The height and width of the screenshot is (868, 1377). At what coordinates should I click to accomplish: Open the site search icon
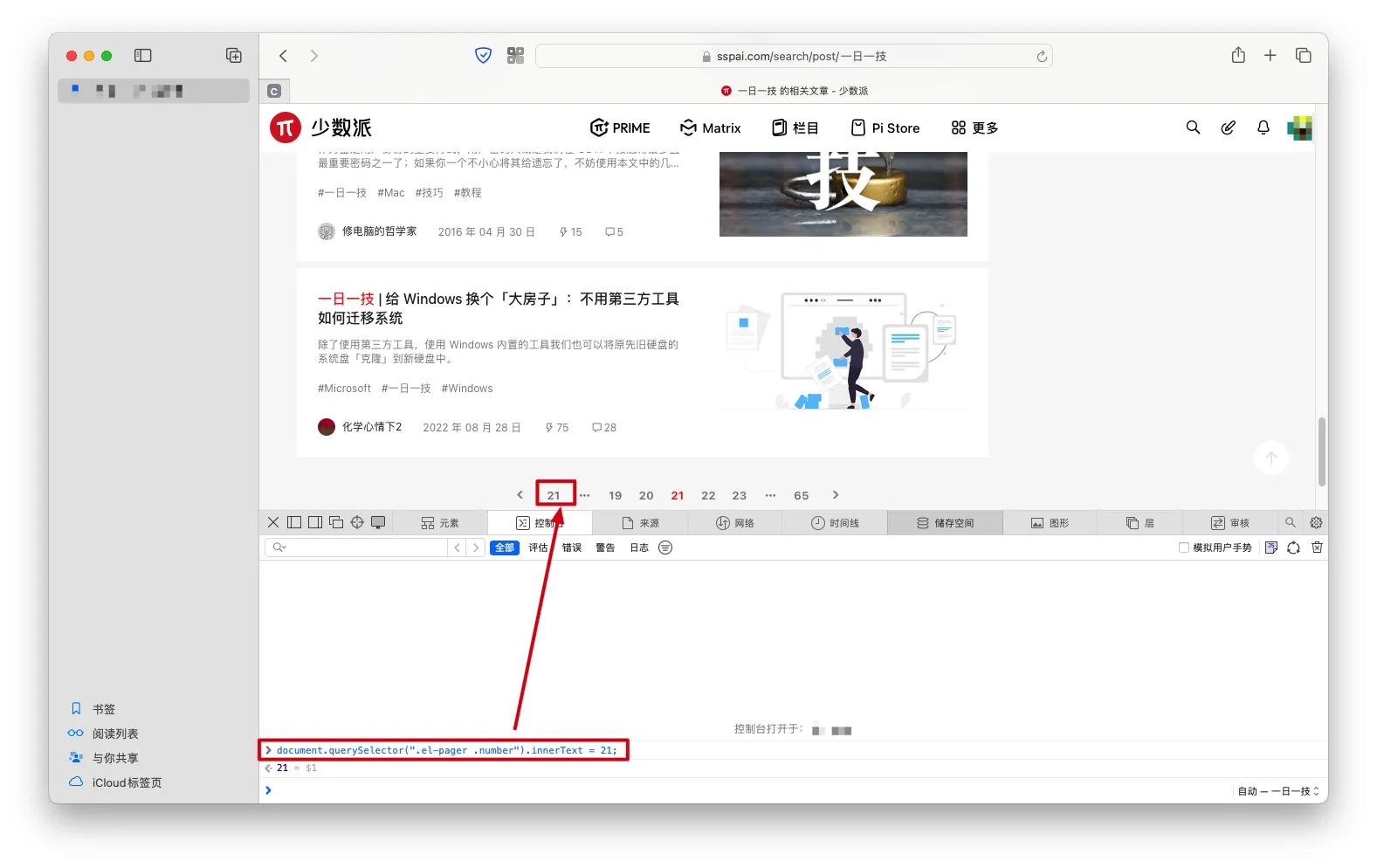coord(1193,127)
